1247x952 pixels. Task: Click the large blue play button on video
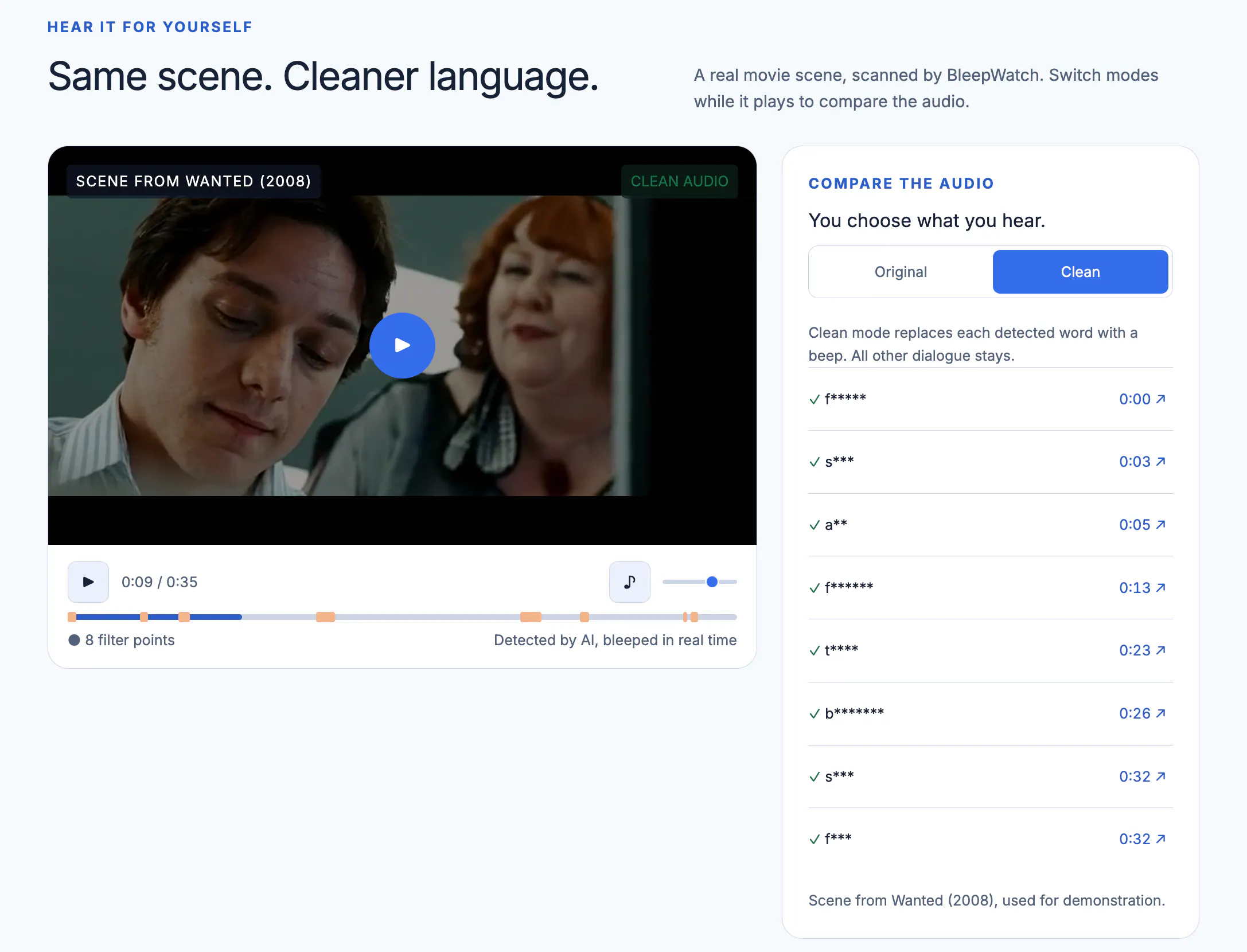402,345
